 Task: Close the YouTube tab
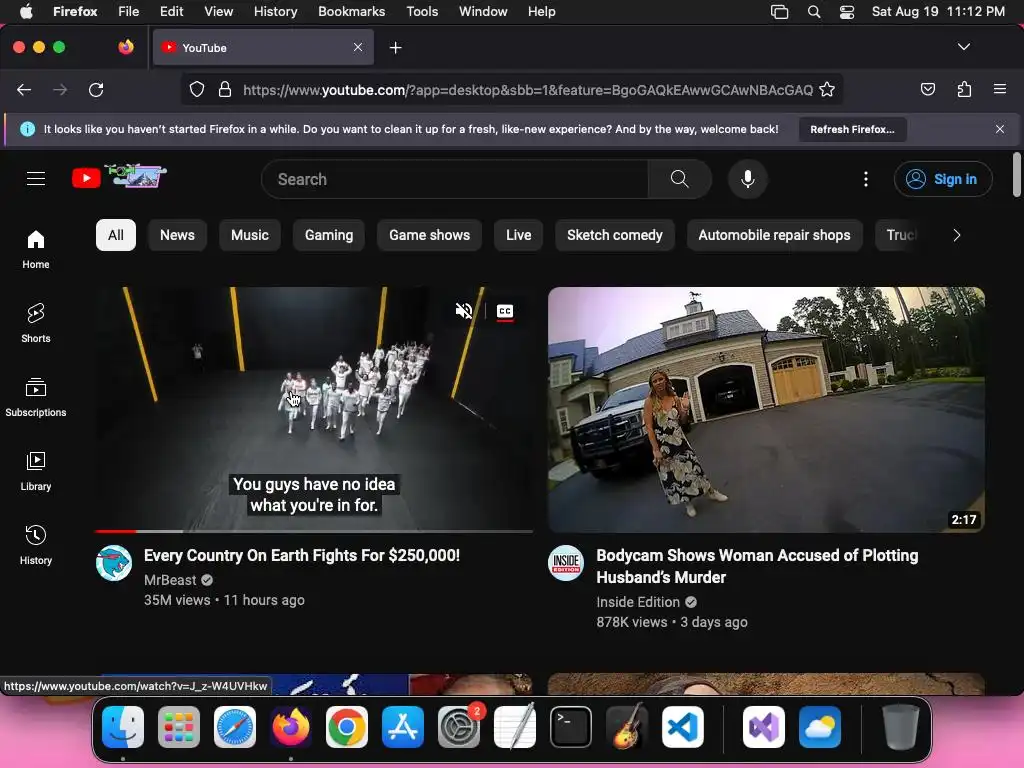point(358,47)
